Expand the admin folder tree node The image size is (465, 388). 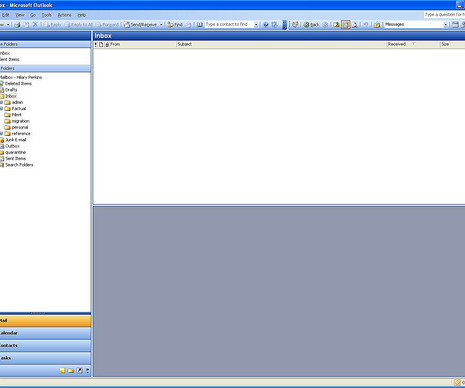coord(1,102)
